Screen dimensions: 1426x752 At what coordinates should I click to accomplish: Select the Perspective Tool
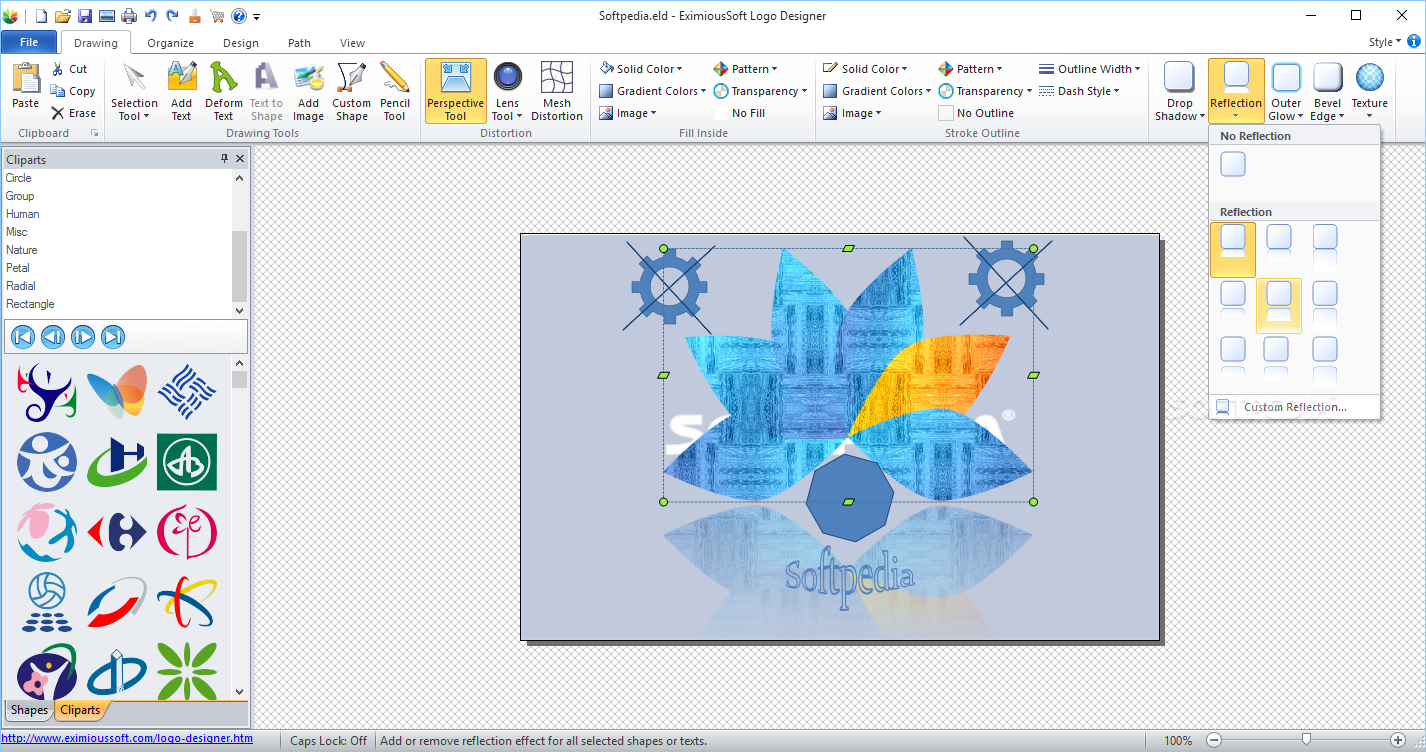(x=455, y=91)
